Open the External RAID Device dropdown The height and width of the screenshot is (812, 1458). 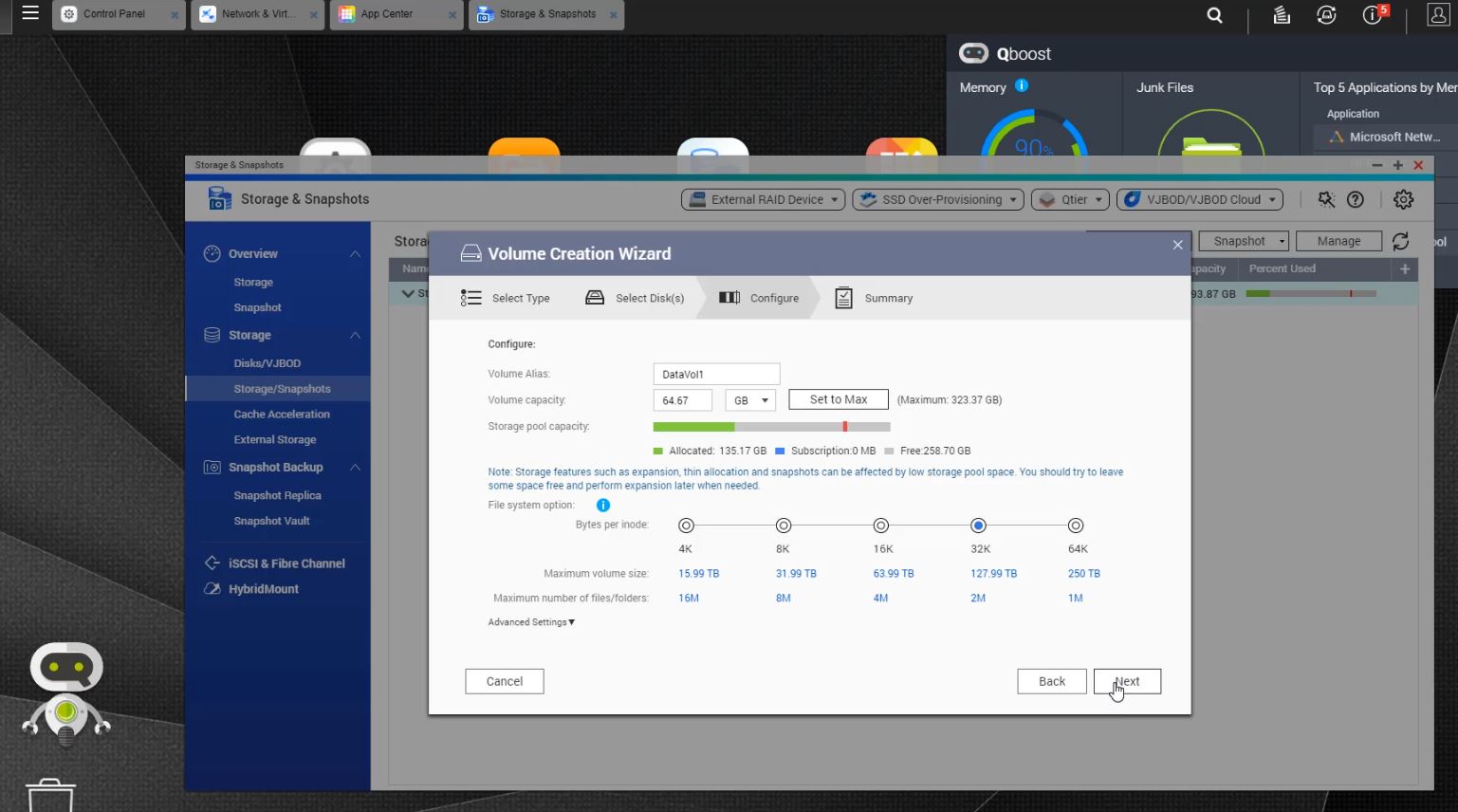coord(763,199)
